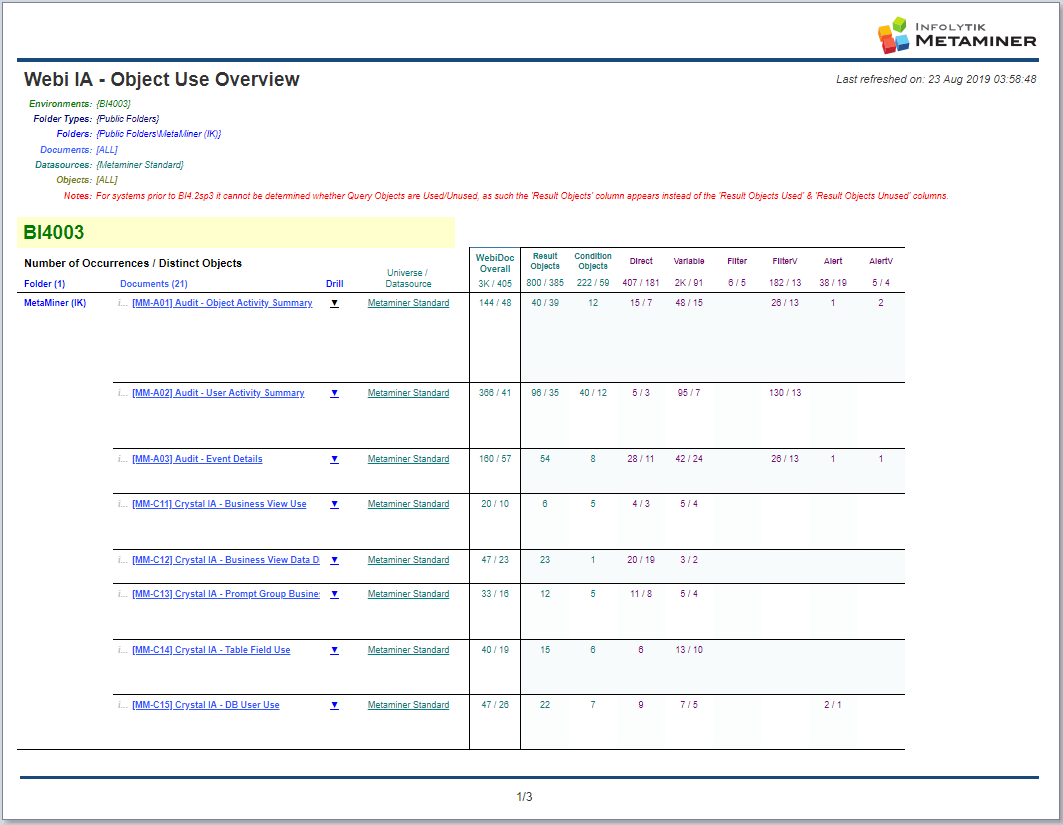This screenshot has width=1063, height=825.
Task: Click the 160 / 57 overall cell
Action: 495,459
